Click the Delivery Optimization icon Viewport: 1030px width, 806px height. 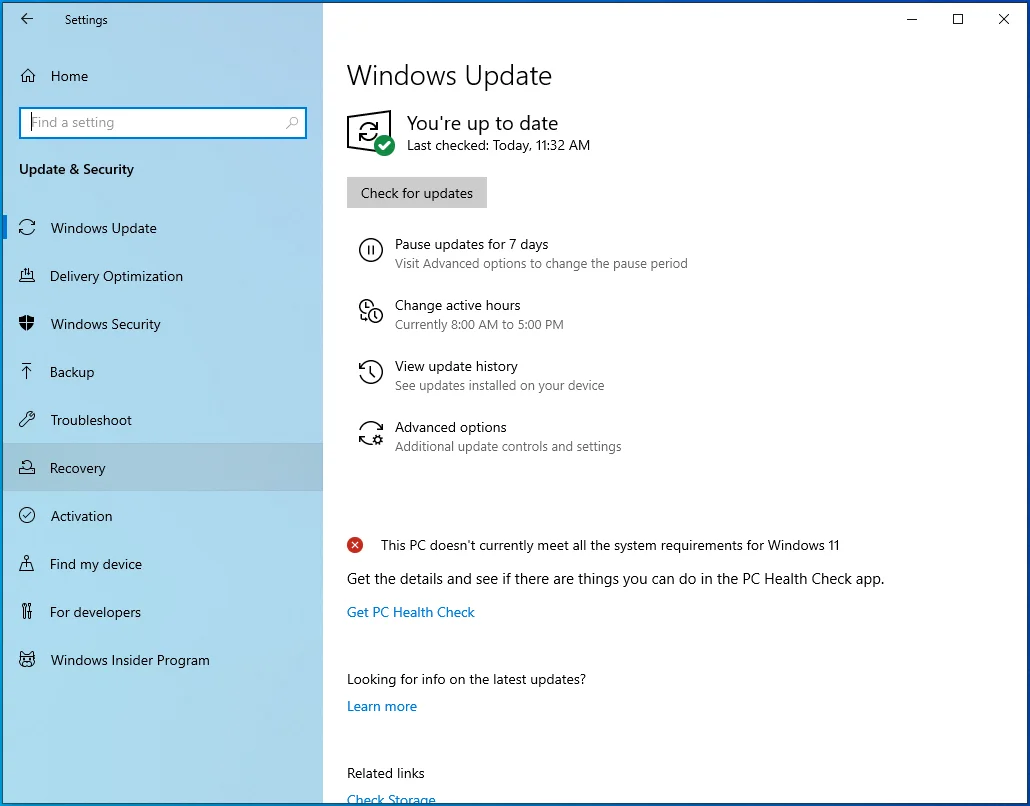(27, 275)
